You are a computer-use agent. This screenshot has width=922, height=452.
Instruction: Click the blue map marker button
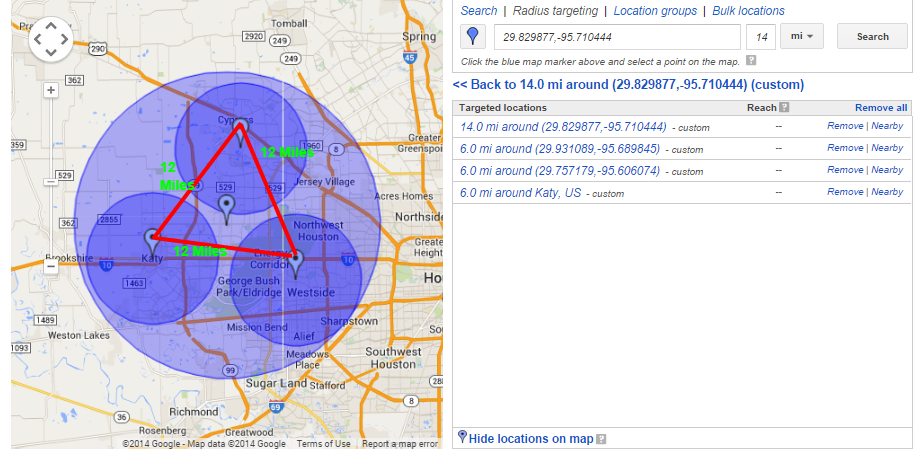pos(472,36)
